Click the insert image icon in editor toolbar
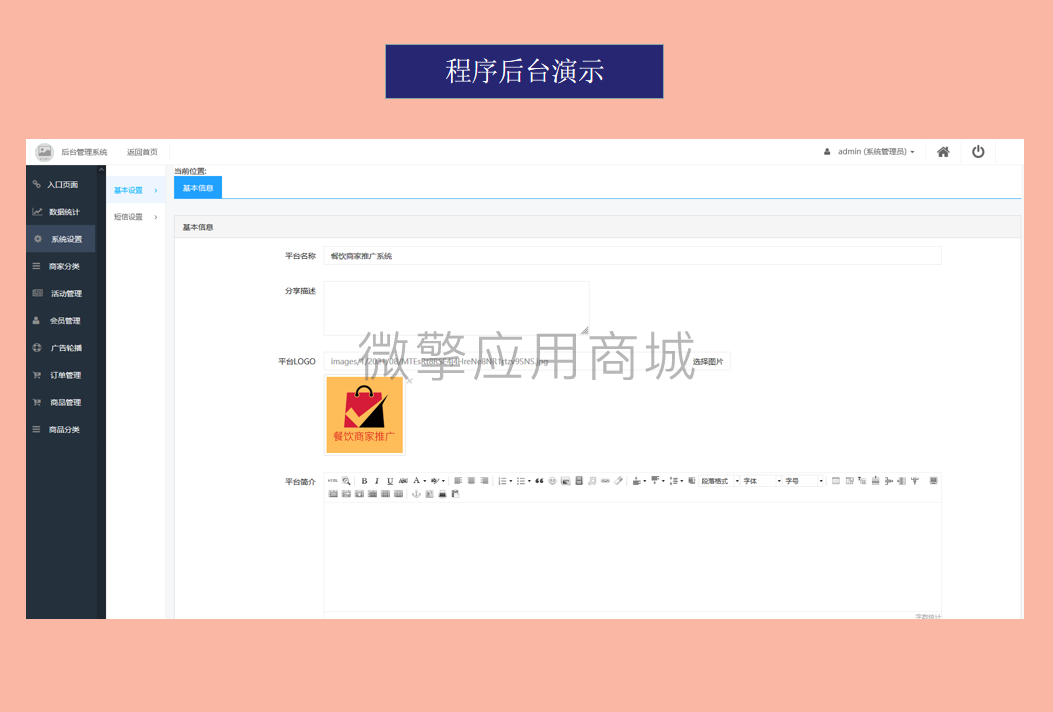This screenshot has height=712, width=1053. pos(566,481)
